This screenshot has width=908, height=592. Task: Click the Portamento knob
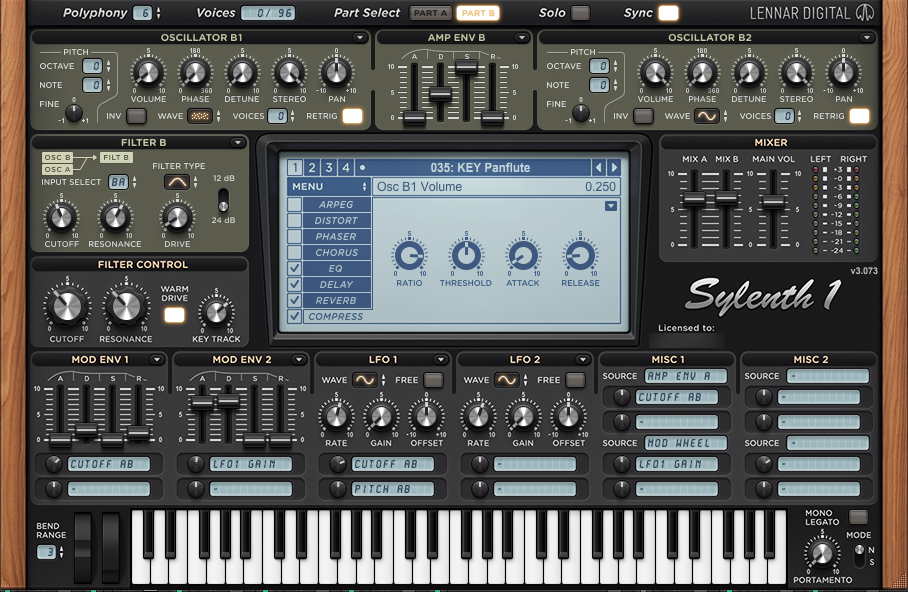pyautogui.click(x=822, y=554)
